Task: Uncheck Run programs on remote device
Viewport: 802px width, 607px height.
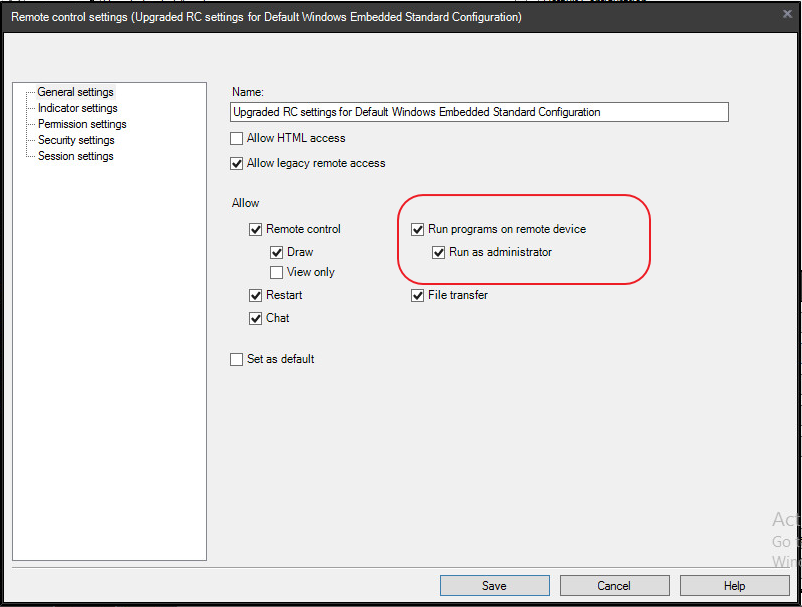Action: pos(418,229)
